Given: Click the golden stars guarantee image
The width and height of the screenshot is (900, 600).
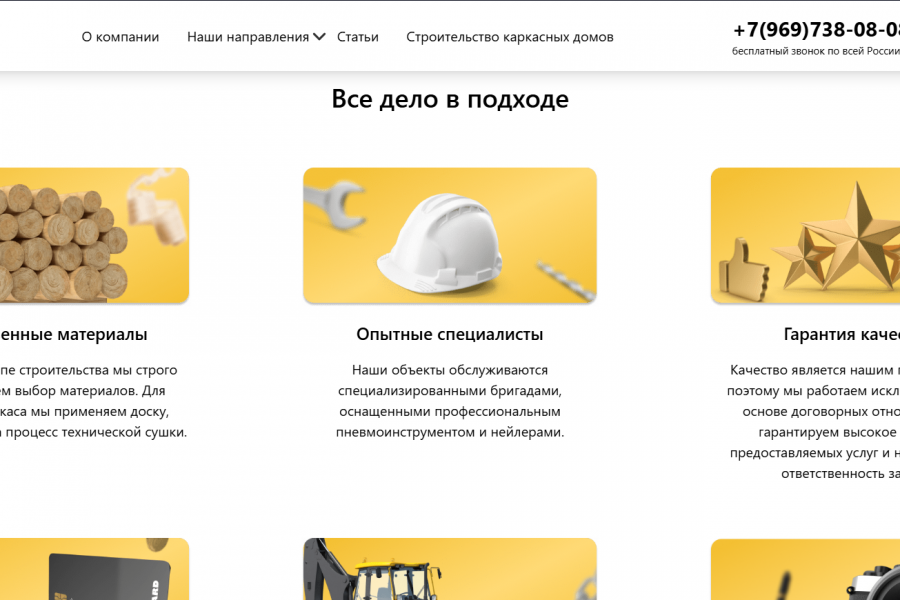Looking at the screenshot, I should [x=805, y=235].
